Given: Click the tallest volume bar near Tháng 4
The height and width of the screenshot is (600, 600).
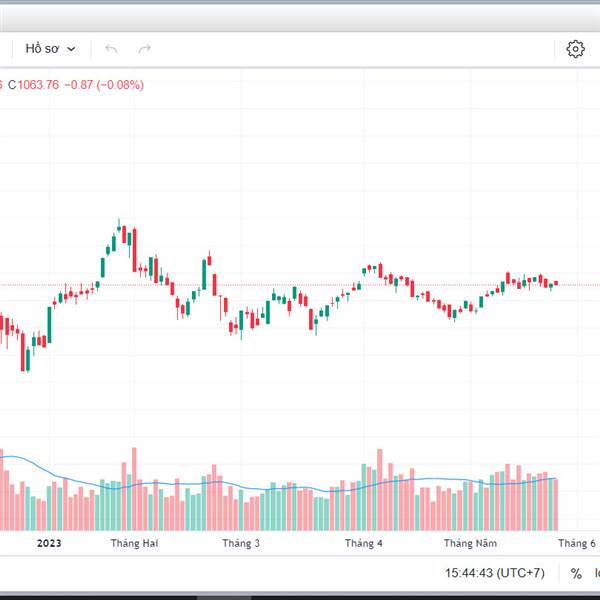Looking at the screenshot, I should [379, 490].
